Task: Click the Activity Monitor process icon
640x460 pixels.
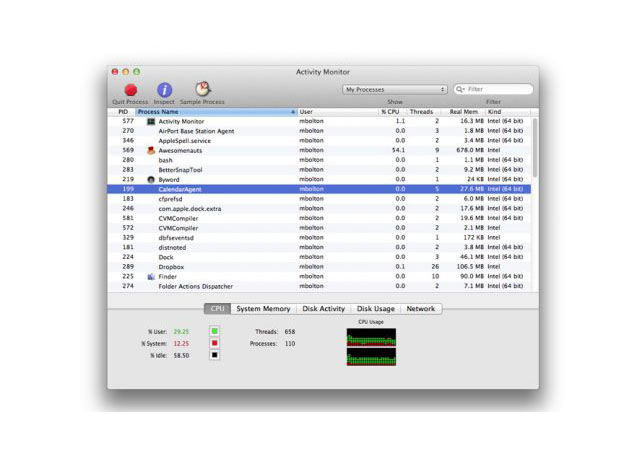Action: [151, 121]
